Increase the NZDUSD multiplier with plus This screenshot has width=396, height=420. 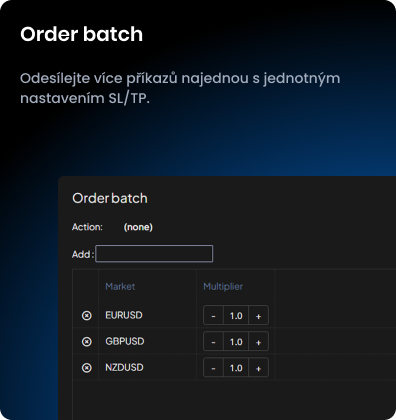[258, 368]
